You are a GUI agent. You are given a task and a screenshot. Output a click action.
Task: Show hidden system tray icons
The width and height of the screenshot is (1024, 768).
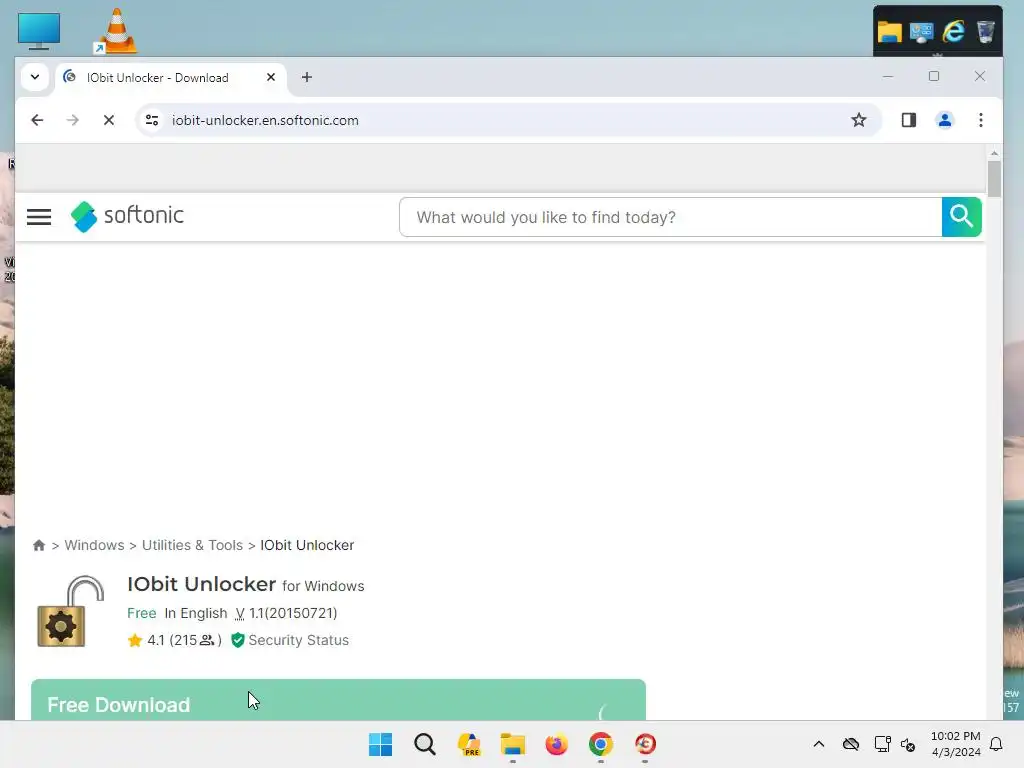[x=818, y=744]
